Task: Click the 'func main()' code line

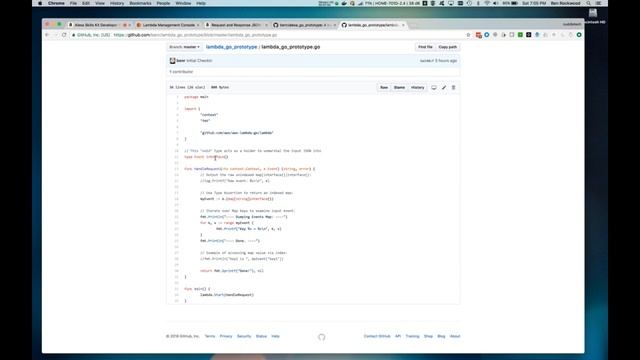Action: pyautogui.click(x=197, y=289)
